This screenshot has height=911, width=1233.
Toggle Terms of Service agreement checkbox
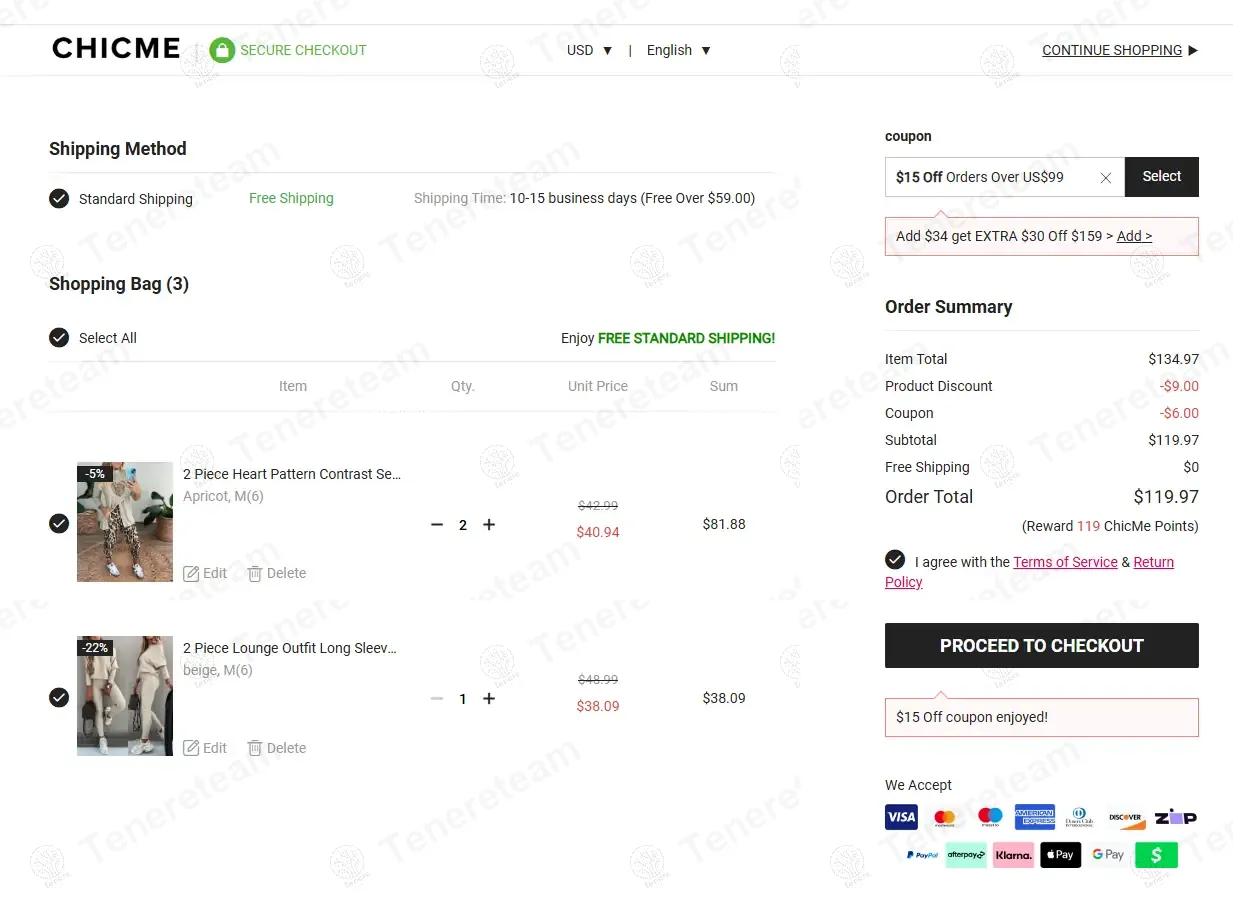895,560
